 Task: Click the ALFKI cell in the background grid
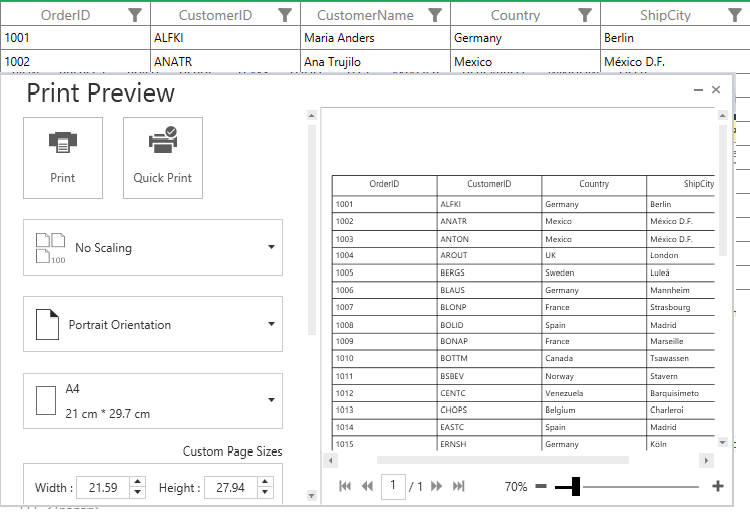pos(225,38)
